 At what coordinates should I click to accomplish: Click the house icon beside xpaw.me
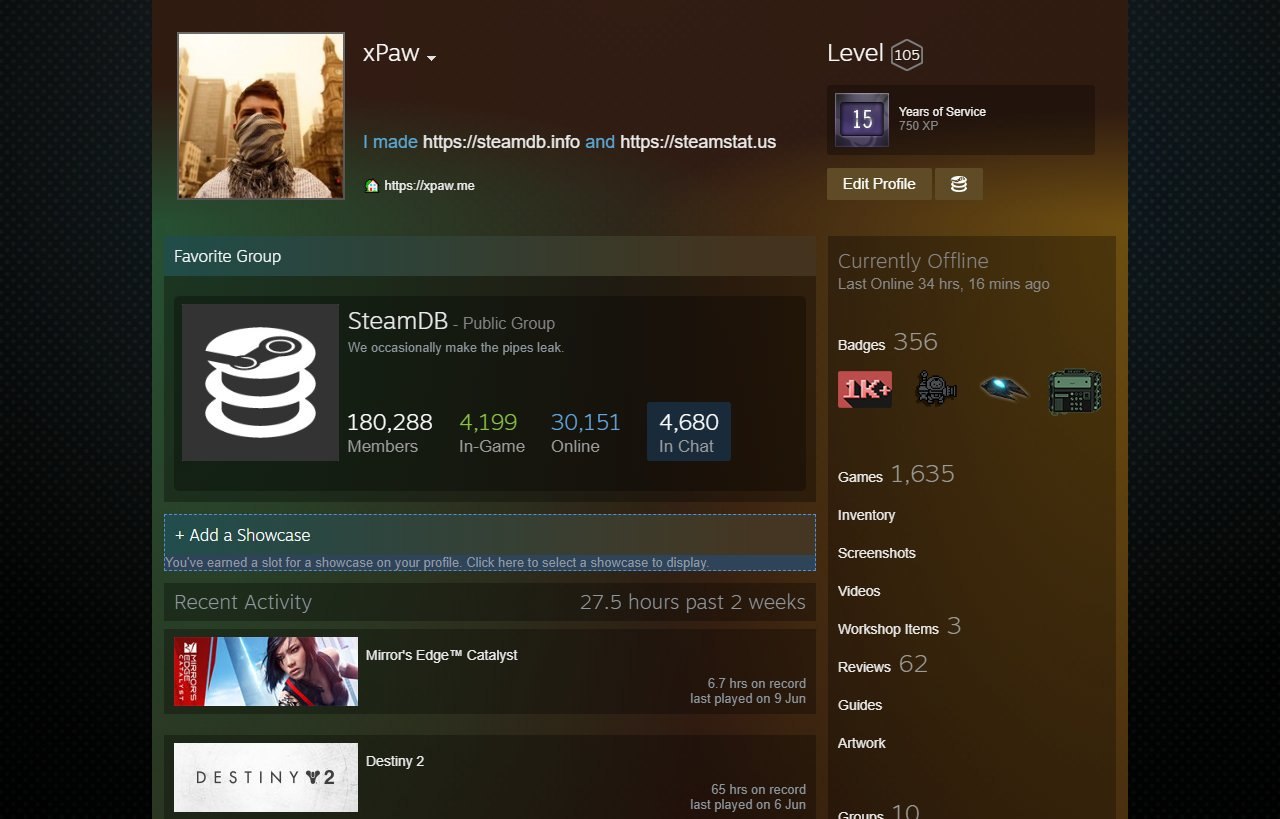click(x=372, y=186)
